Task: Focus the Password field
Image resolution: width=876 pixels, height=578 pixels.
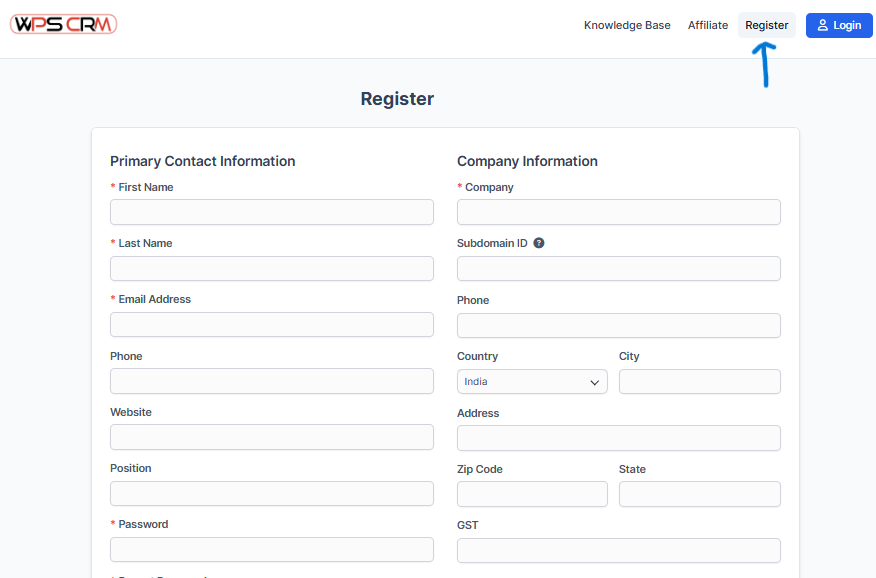Action: pyautogui.click(x=272, y=549)
